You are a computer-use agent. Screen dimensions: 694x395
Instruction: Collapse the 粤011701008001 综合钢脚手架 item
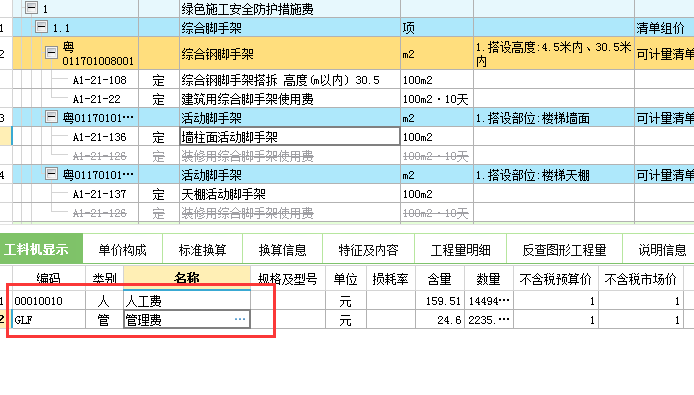51,53
